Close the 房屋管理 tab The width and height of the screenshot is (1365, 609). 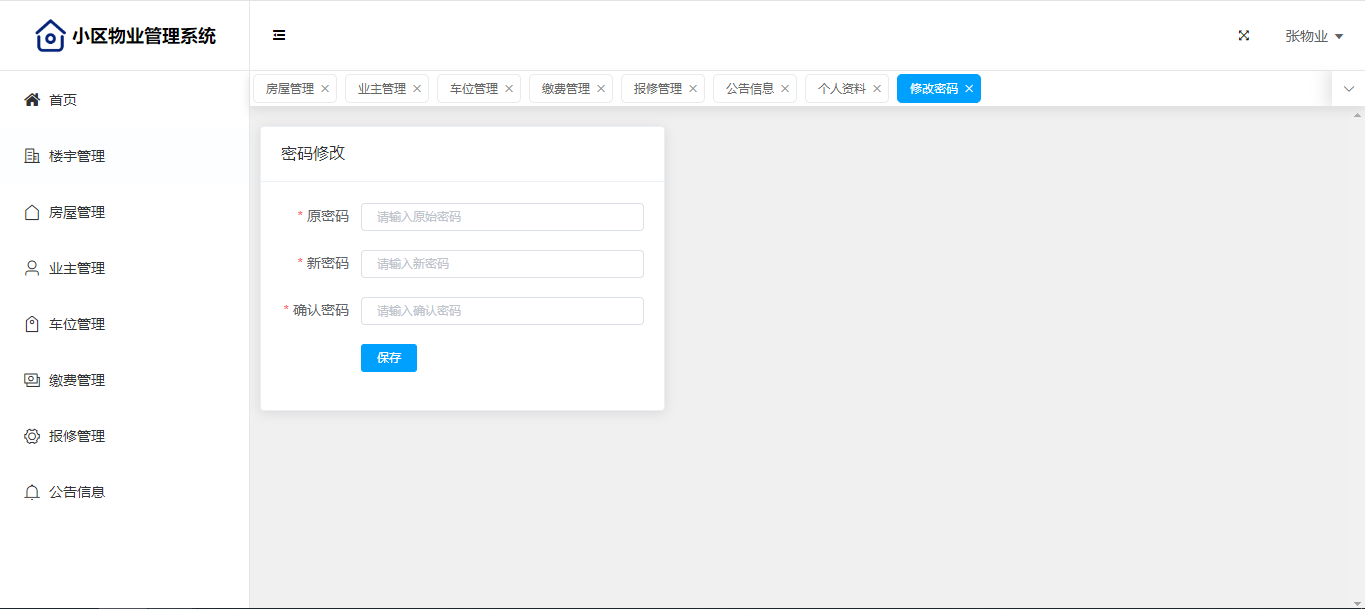(325, 89)
